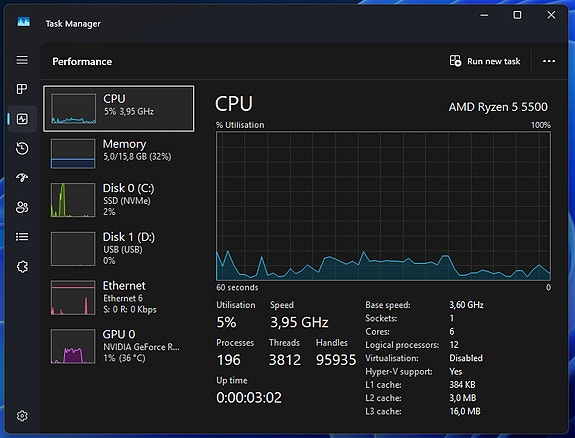Screen dimensions: 575x438
Task: Click the up time 0:00:03:02 value
Action: pos(249,398)
